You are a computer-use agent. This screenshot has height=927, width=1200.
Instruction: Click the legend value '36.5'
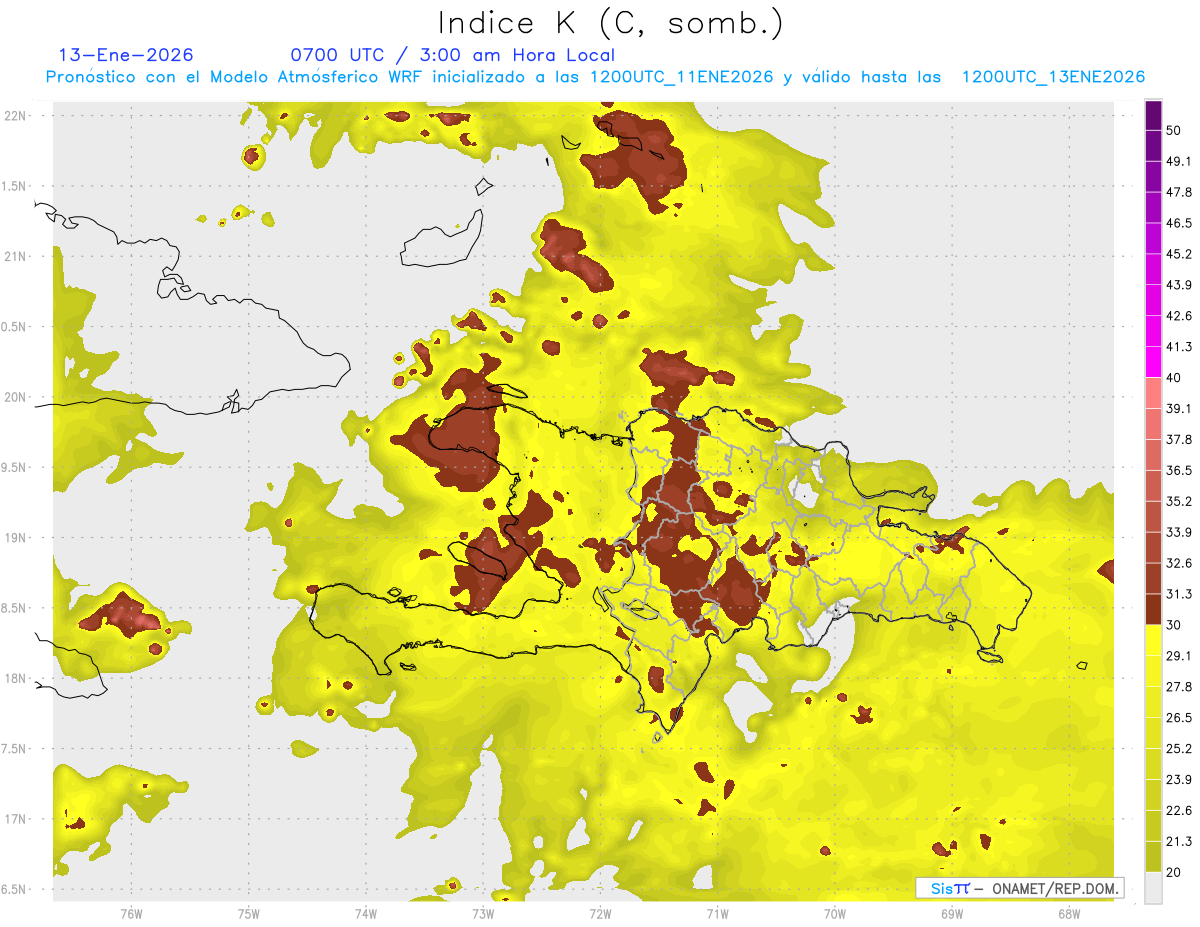(x=1179, y=470)
